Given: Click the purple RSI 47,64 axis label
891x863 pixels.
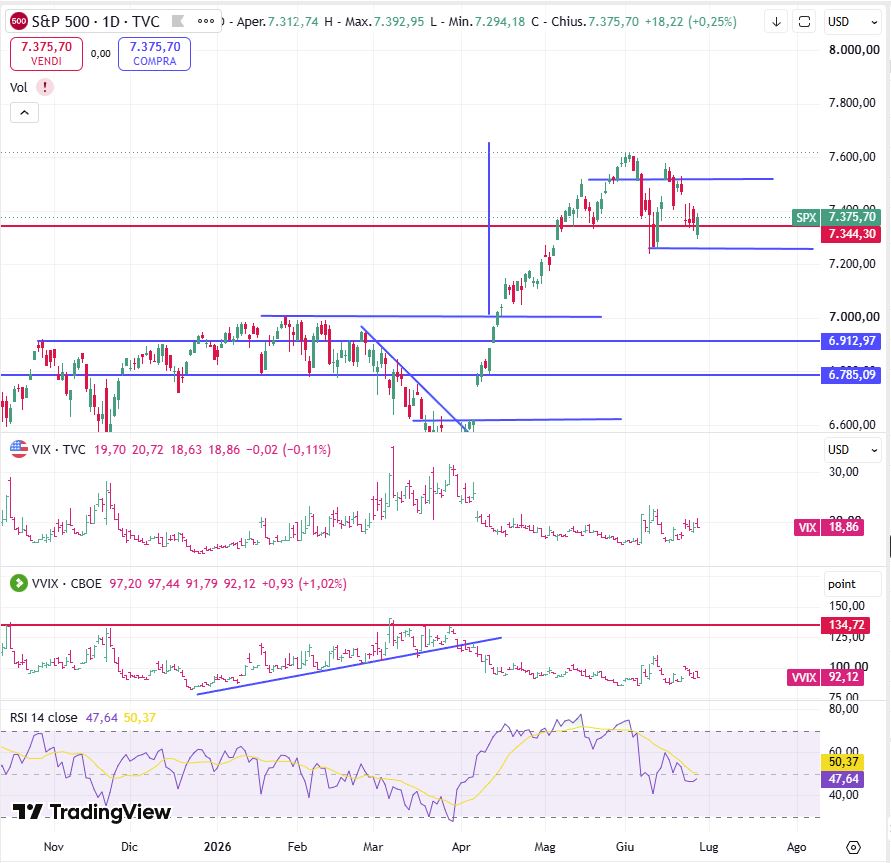Looking at the screenshot, I should coord(843,779).
